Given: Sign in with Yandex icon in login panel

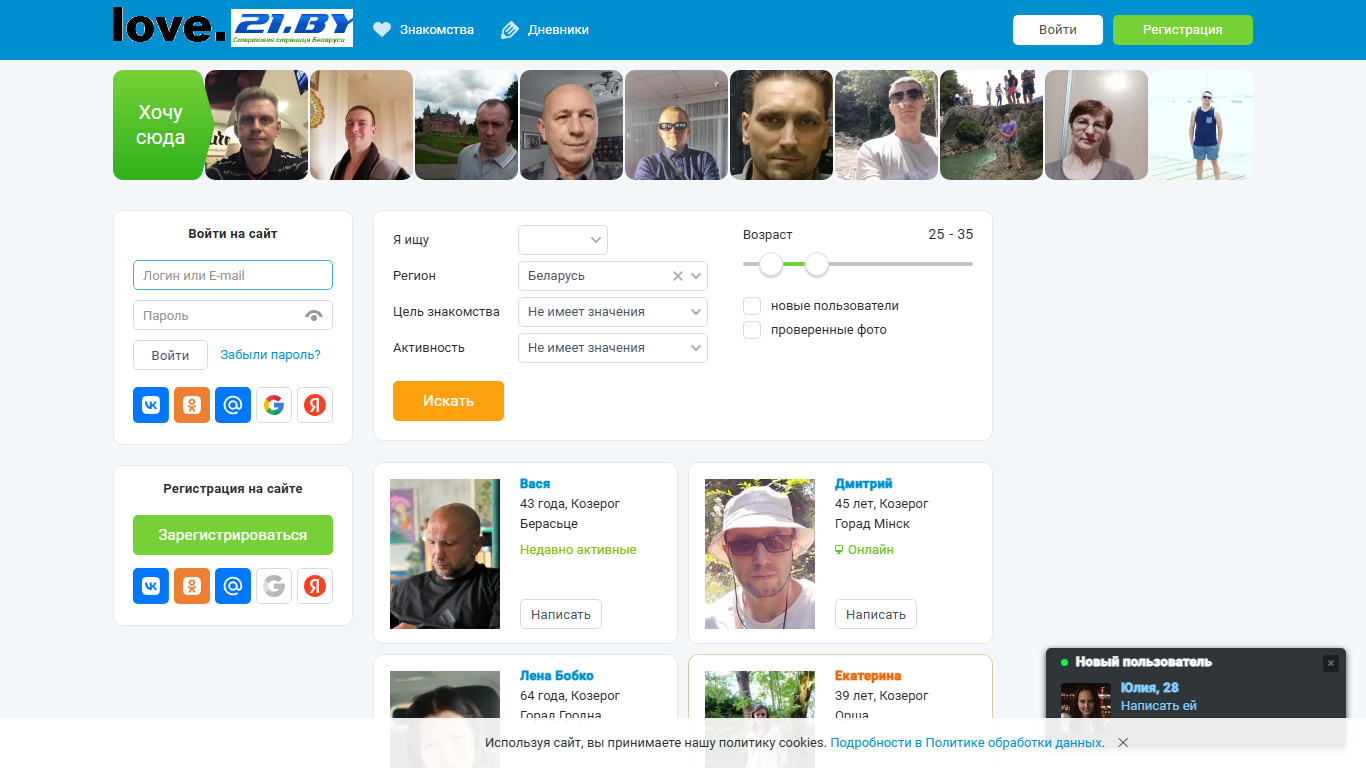Looking at the screenshot, I should click(x=315, y=405).
